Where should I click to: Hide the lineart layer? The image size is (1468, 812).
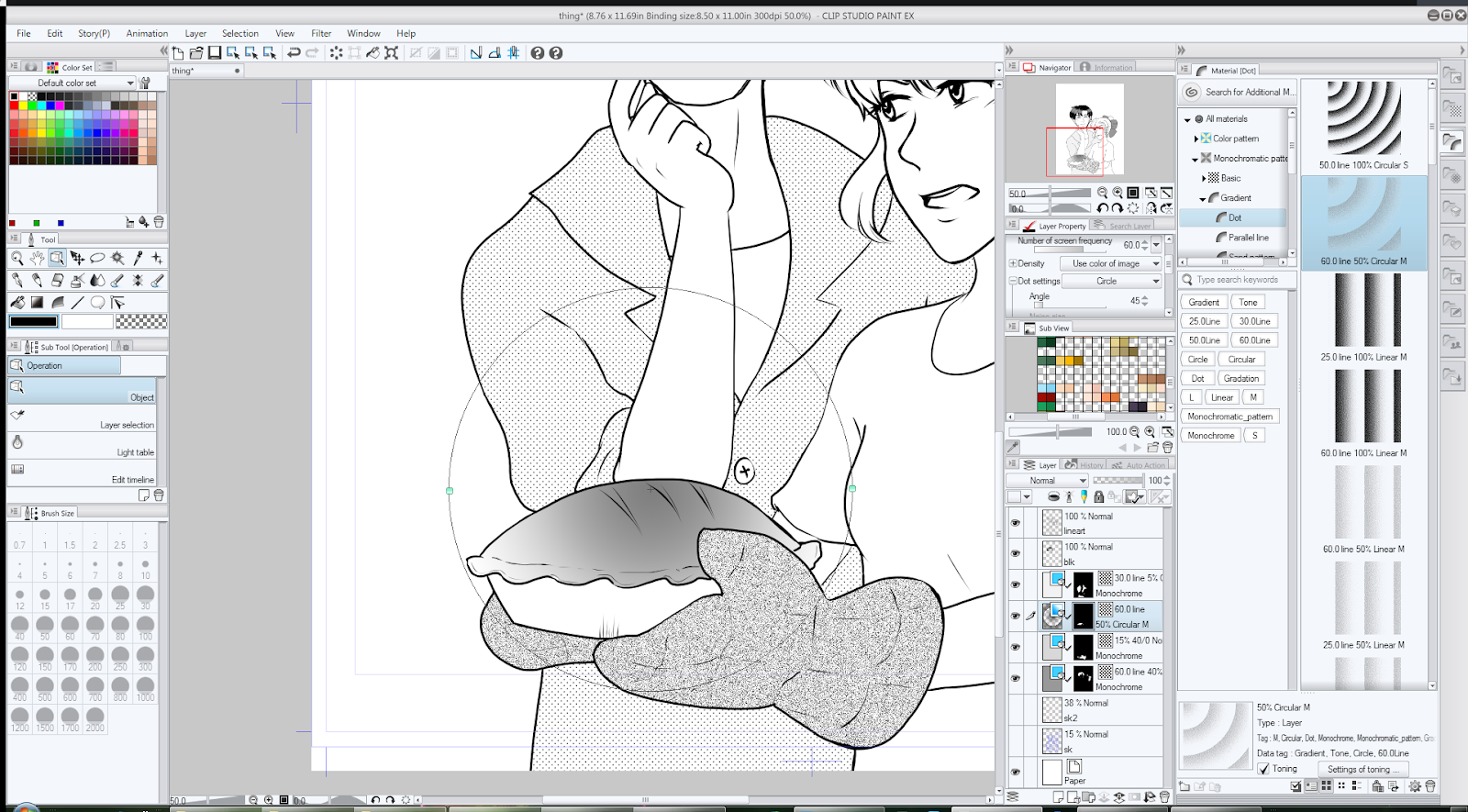tap(1015, 523)
